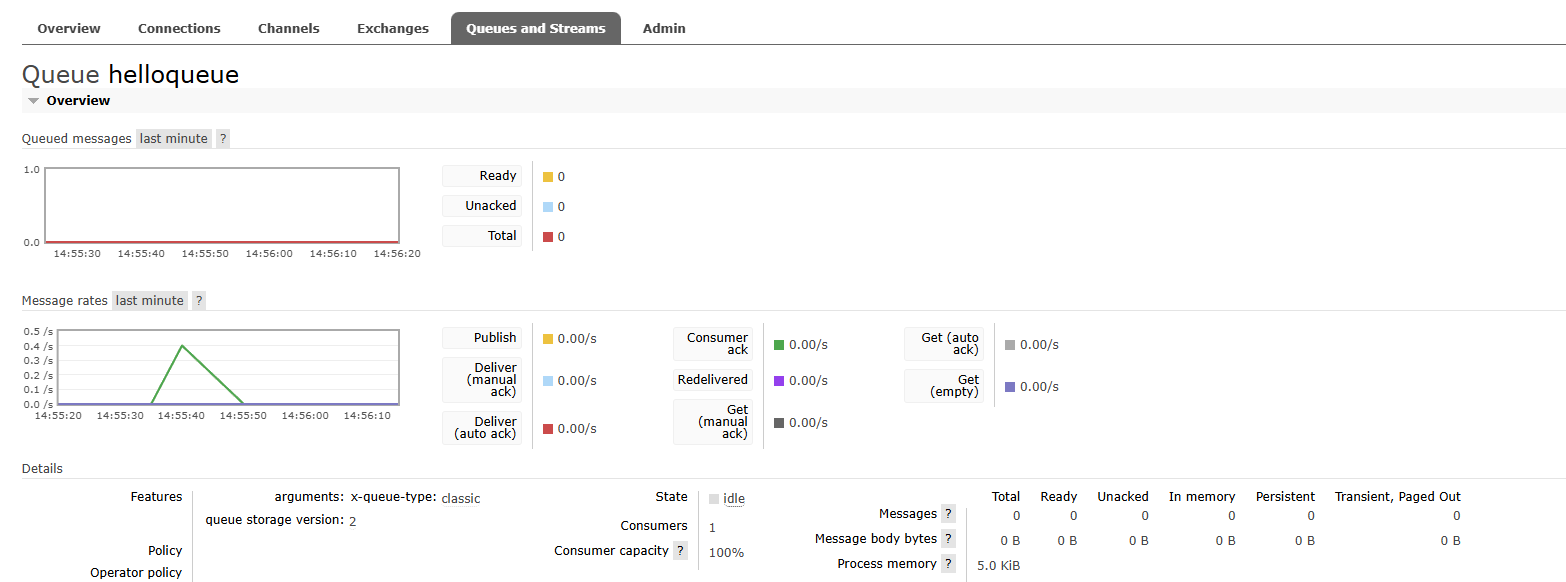Click the 'Transient, Paged Out' column header
The height and width of the screenshot is (582, 1566).
(1397, 497)
